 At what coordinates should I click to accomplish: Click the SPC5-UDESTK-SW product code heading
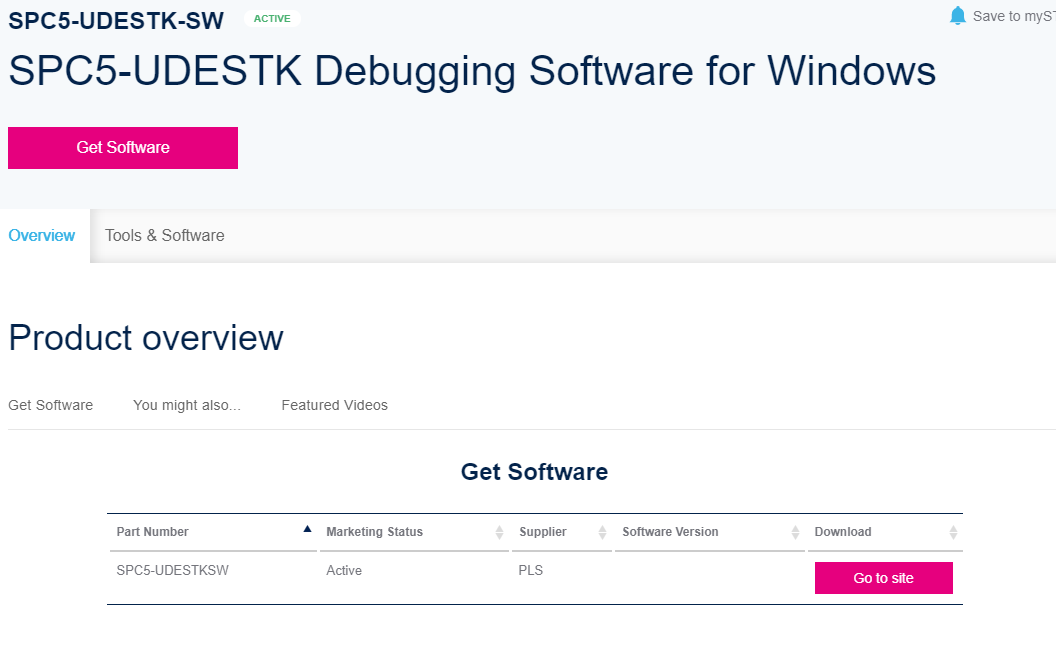pos(116,20)
